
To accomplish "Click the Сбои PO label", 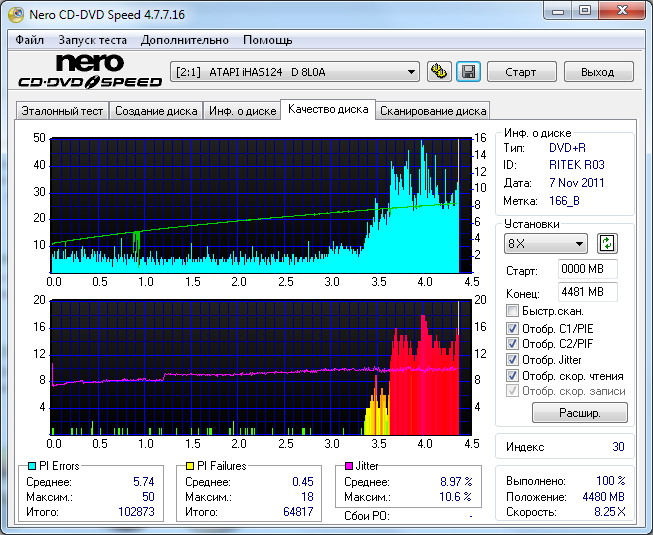I will (366, 516).
